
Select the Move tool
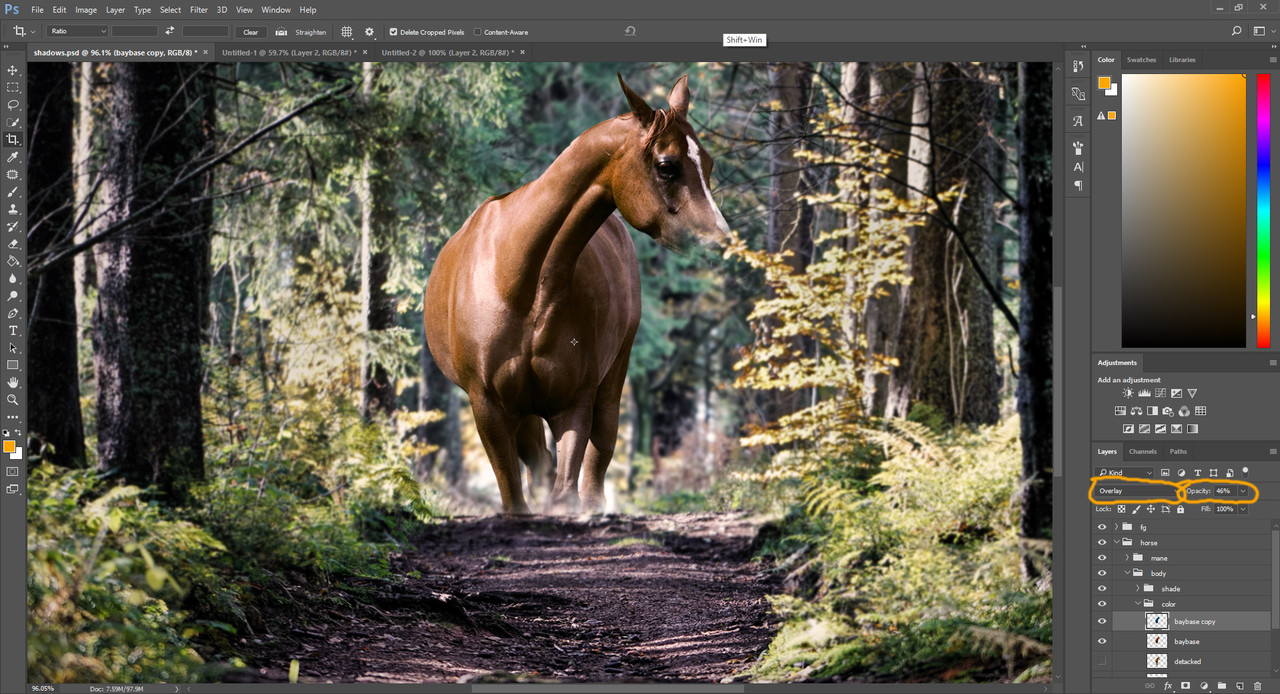point(13,71)
